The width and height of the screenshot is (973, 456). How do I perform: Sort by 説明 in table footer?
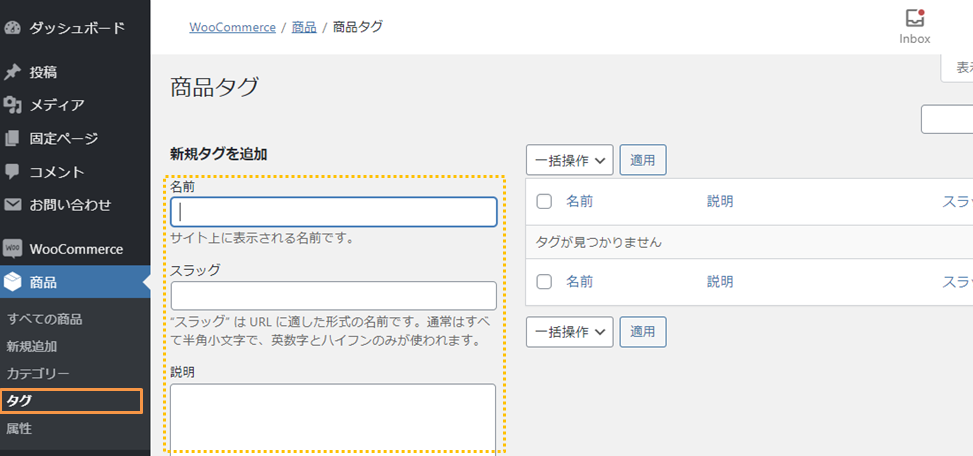click(720, 282)
